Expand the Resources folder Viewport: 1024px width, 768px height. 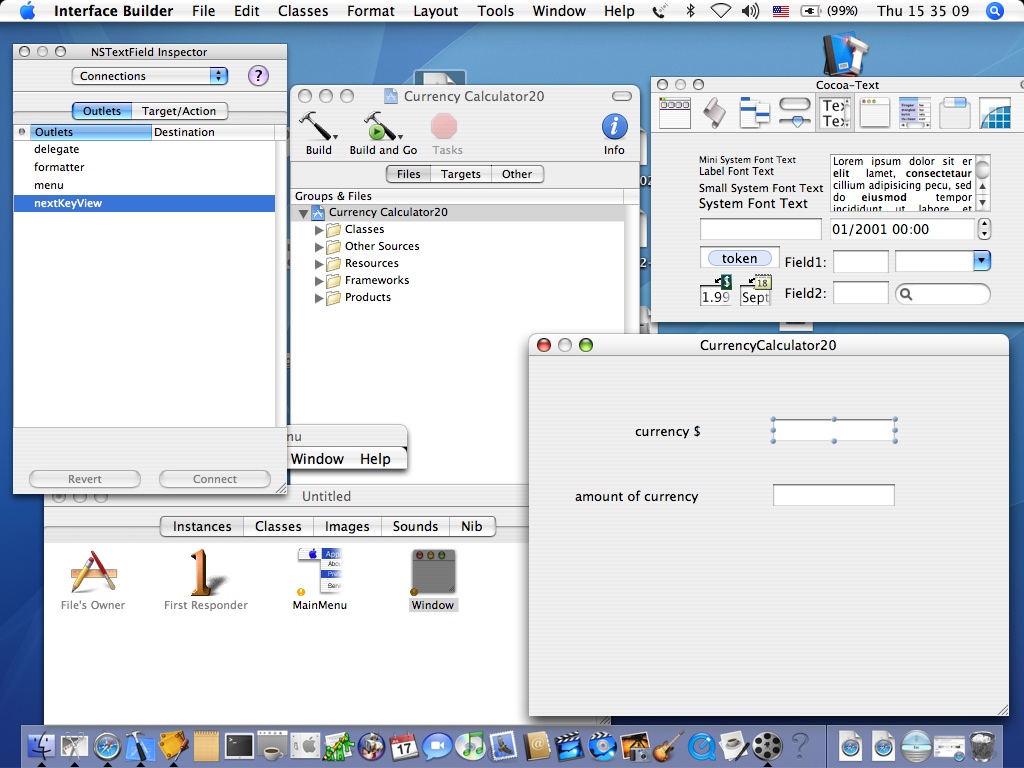coord(319,264)
